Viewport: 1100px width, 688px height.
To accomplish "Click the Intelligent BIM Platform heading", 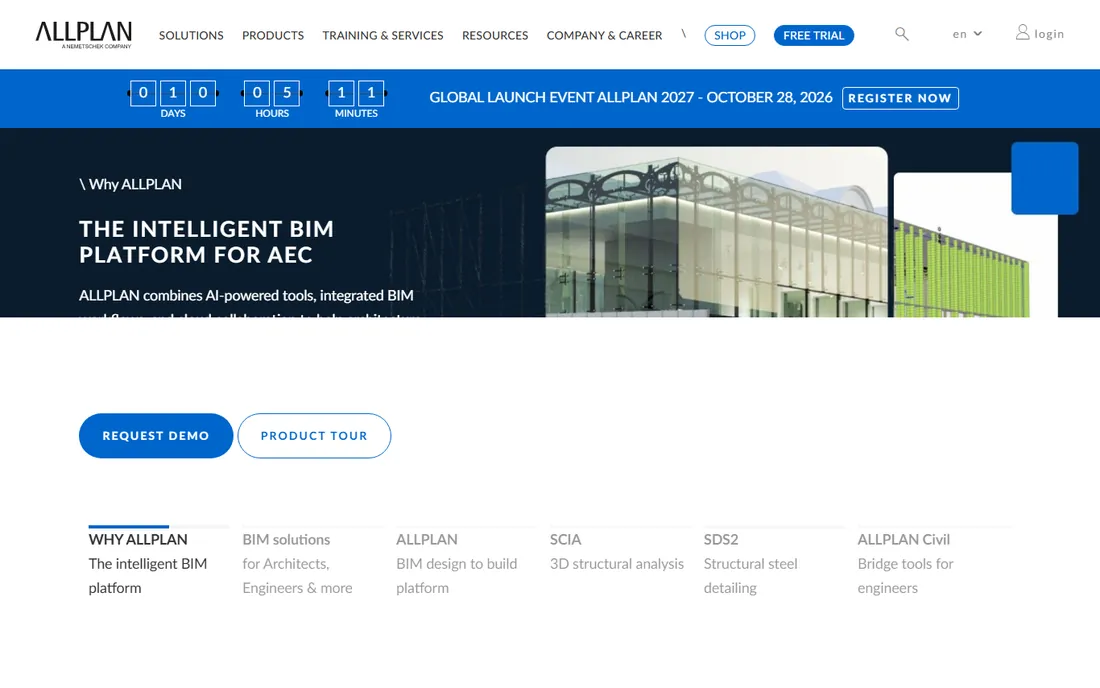I will 206,242.
